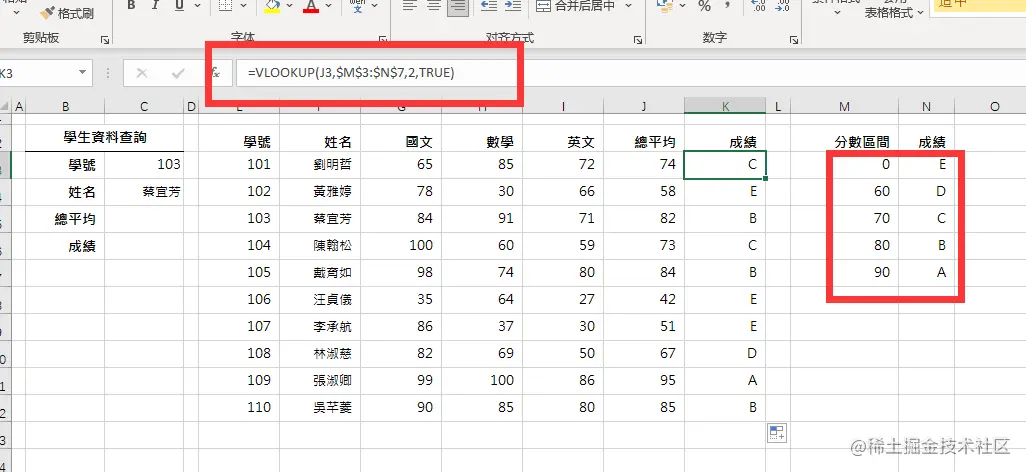Apply borders with the borders icon

pos(225,5)
